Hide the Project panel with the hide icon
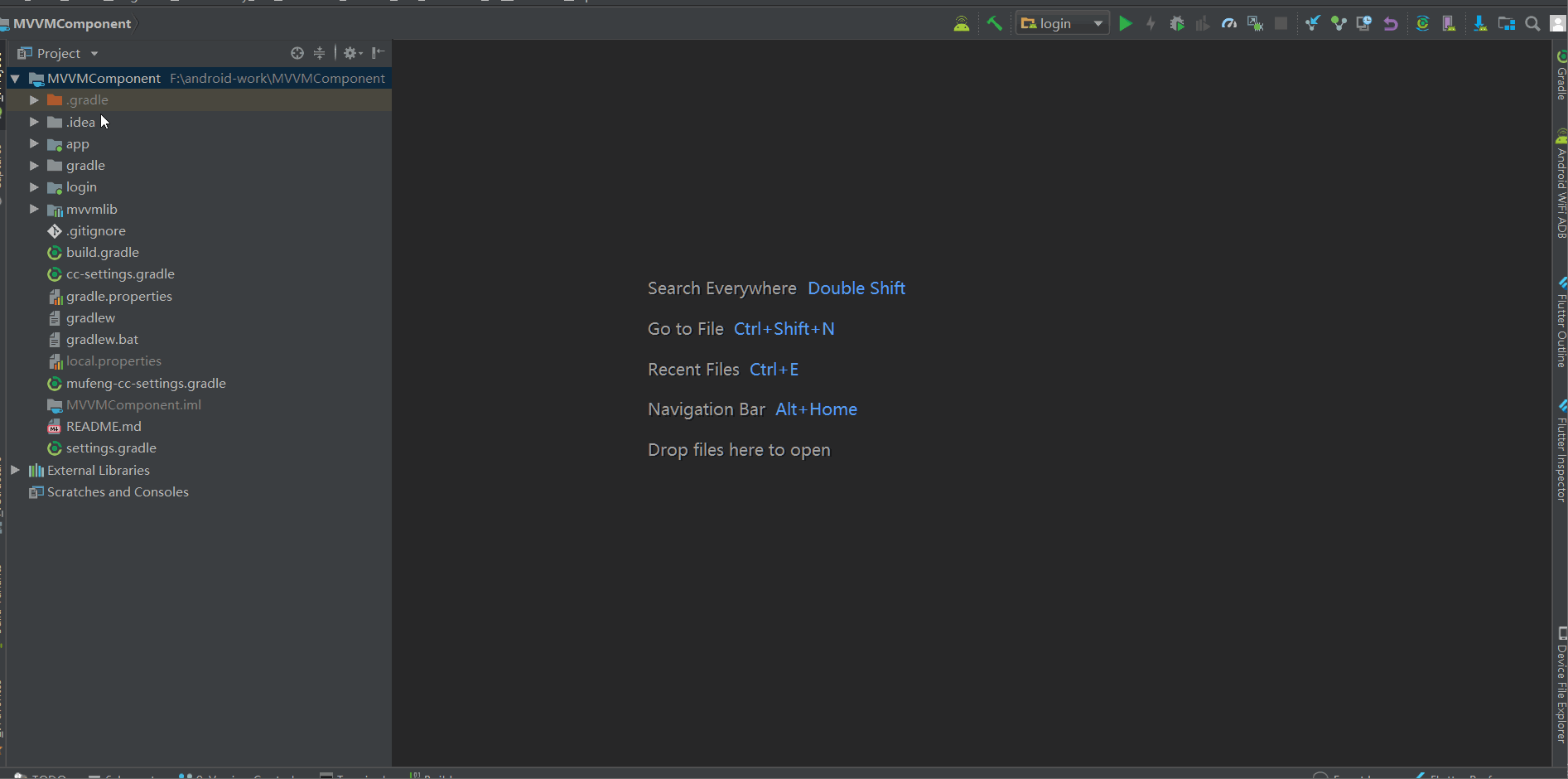The image size is (1568, 779). click(379, 53)
